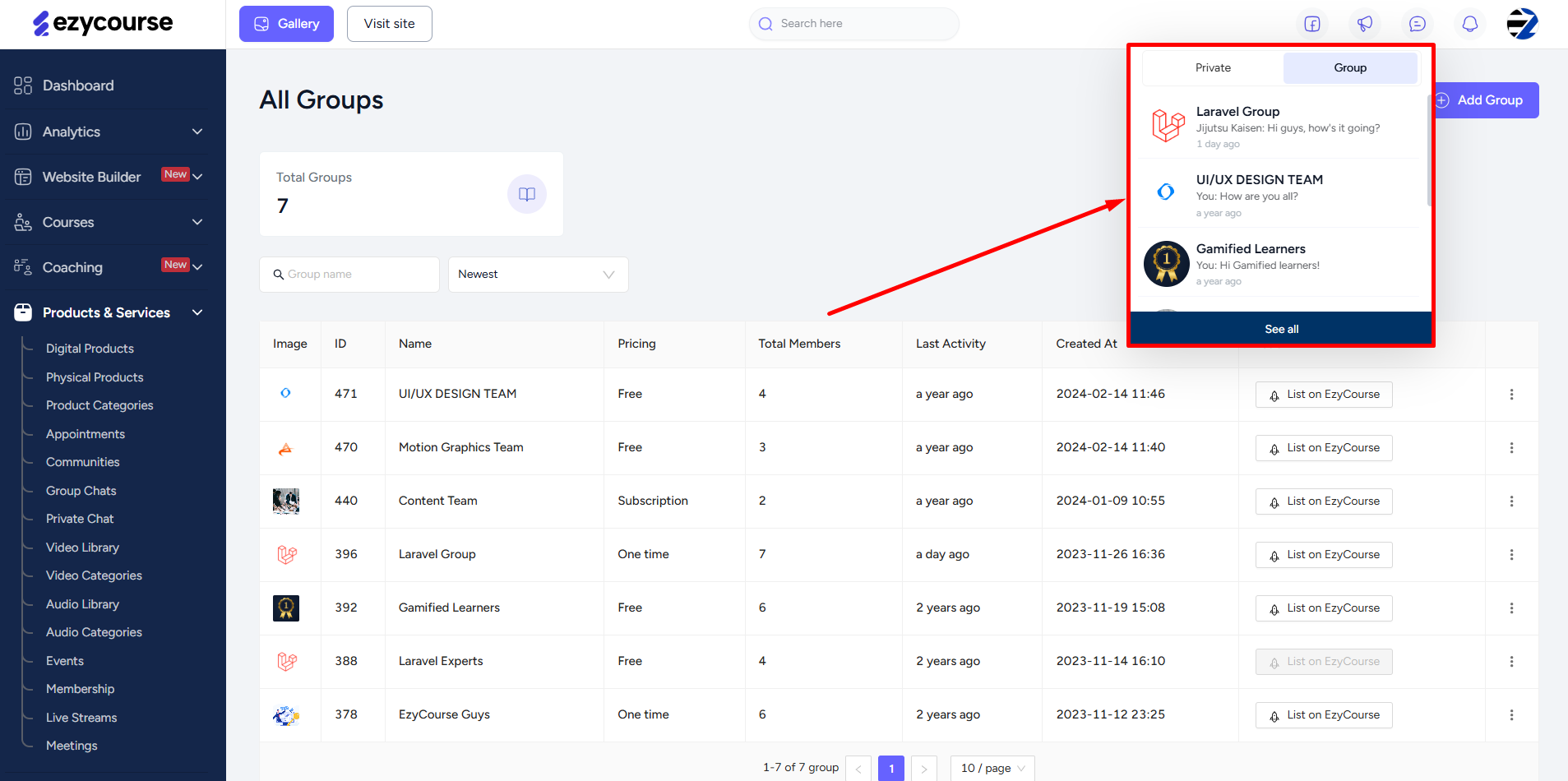Click the Dashboard sidebar icon
Viewport: 1568px width, 781px height.
[x=23, y=85]
